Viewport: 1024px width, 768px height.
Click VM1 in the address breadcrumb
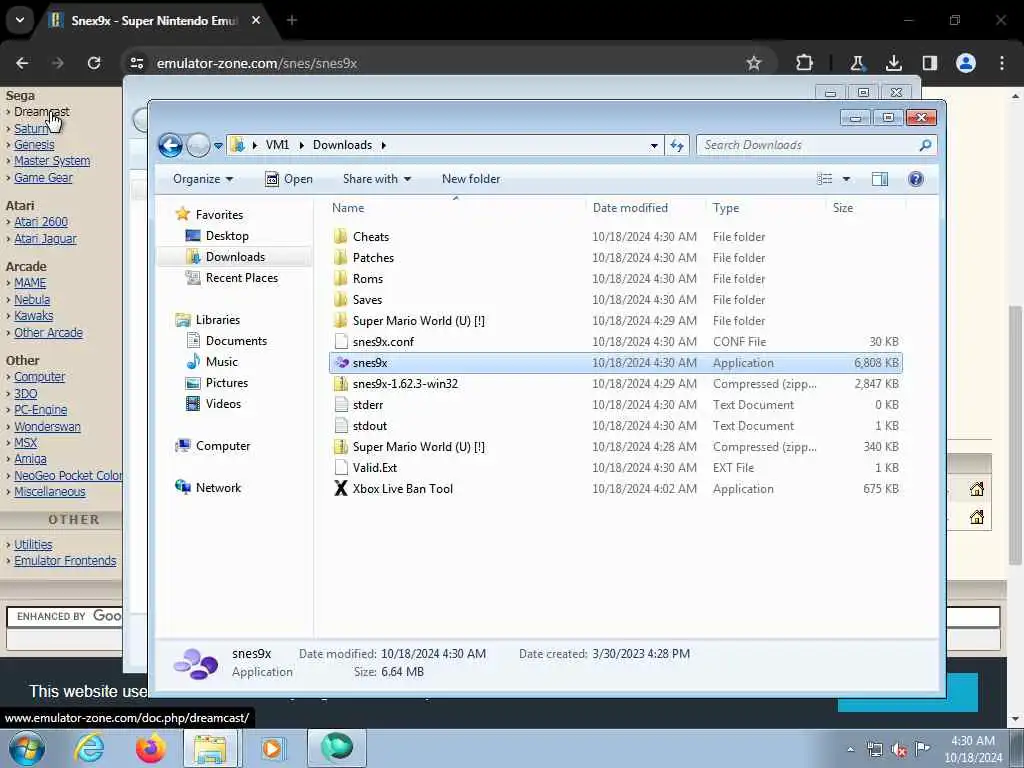pos(277,145)
